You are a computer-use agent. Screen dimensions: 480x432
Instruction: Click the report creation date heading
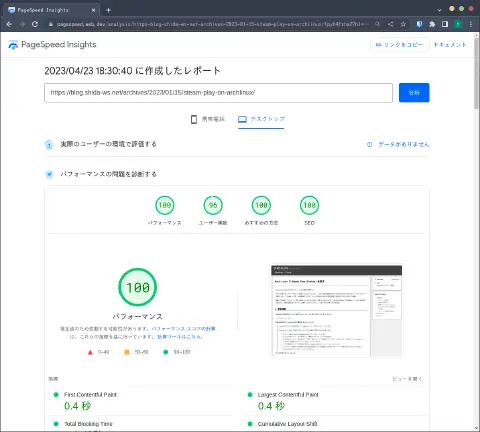tap(132, 71)
